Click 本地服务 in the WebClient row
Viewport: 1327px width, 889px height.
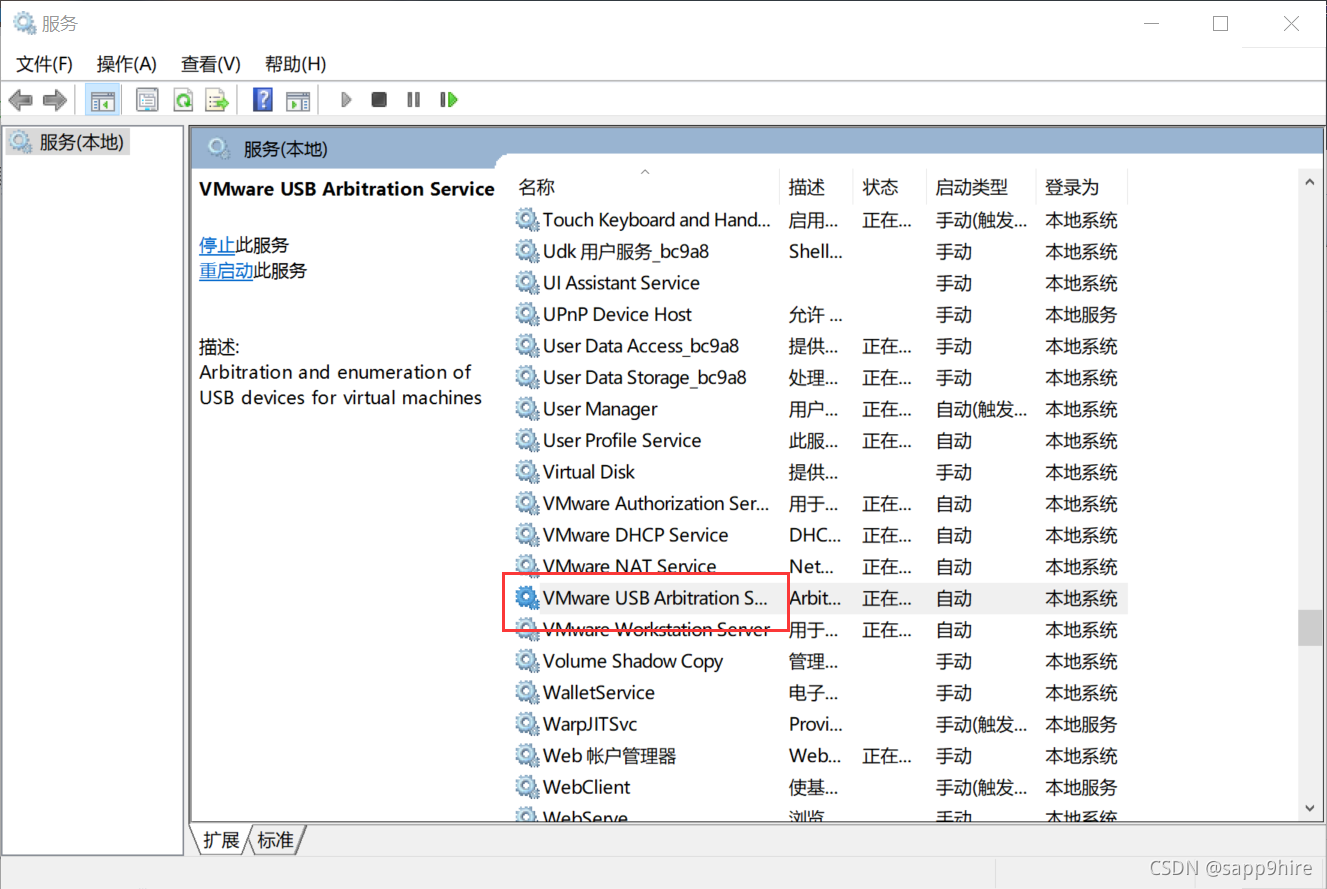[1081, 787]
